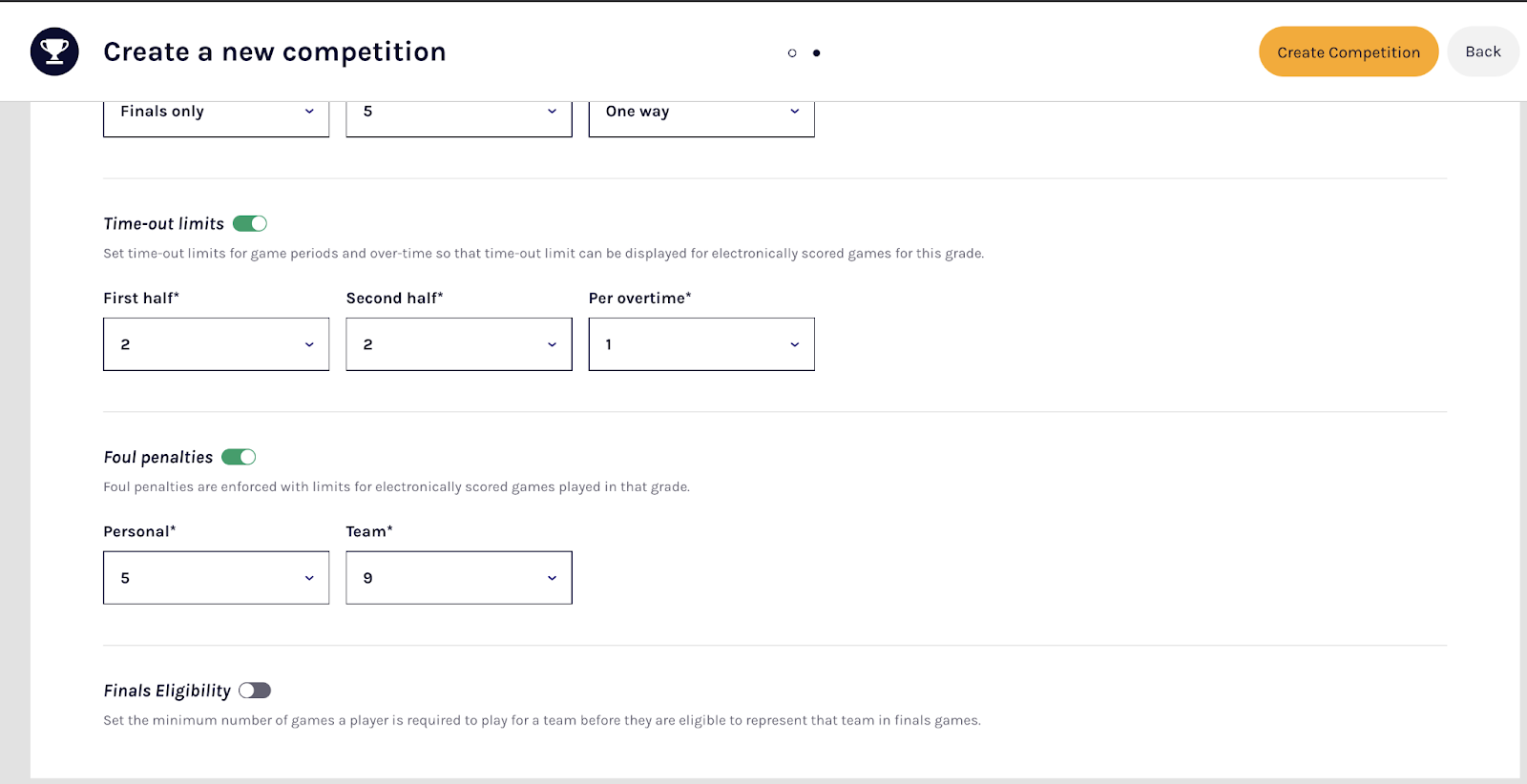
Task: Enable the Finals Eligibility toggle
Action: (255, 691)
